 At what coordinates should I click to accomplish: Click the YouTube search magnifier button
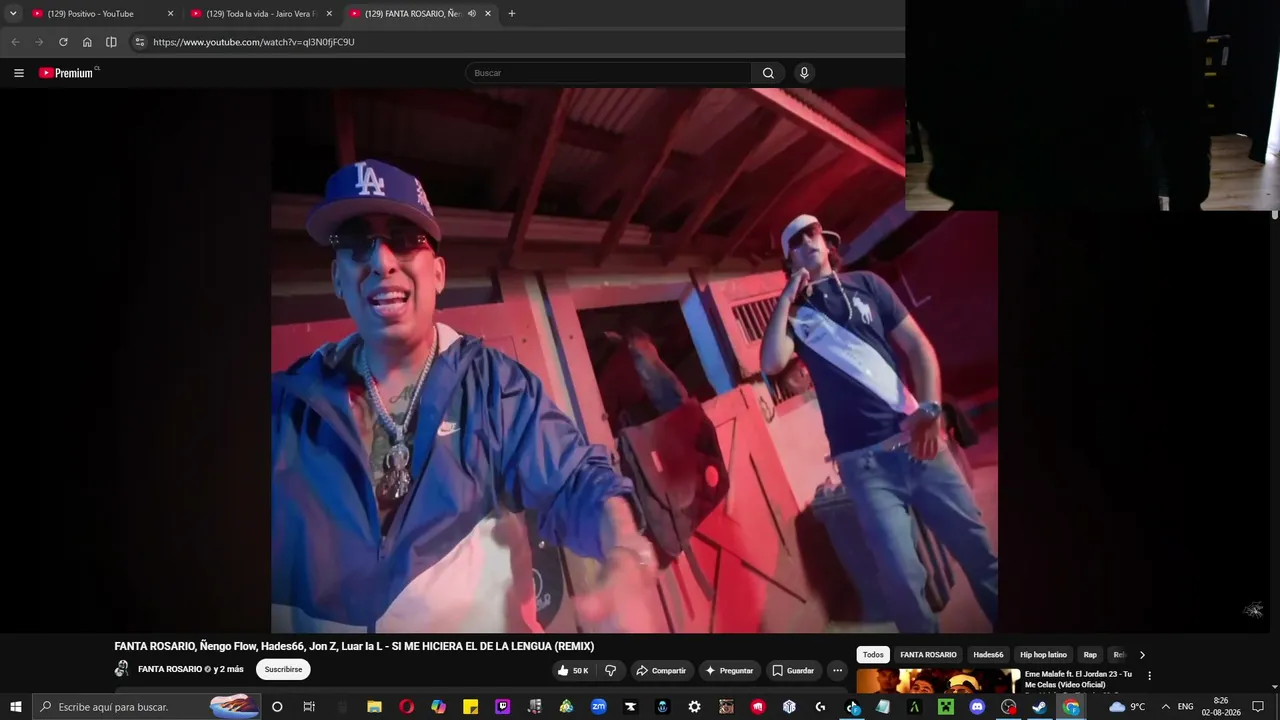(x=768, y=73)
